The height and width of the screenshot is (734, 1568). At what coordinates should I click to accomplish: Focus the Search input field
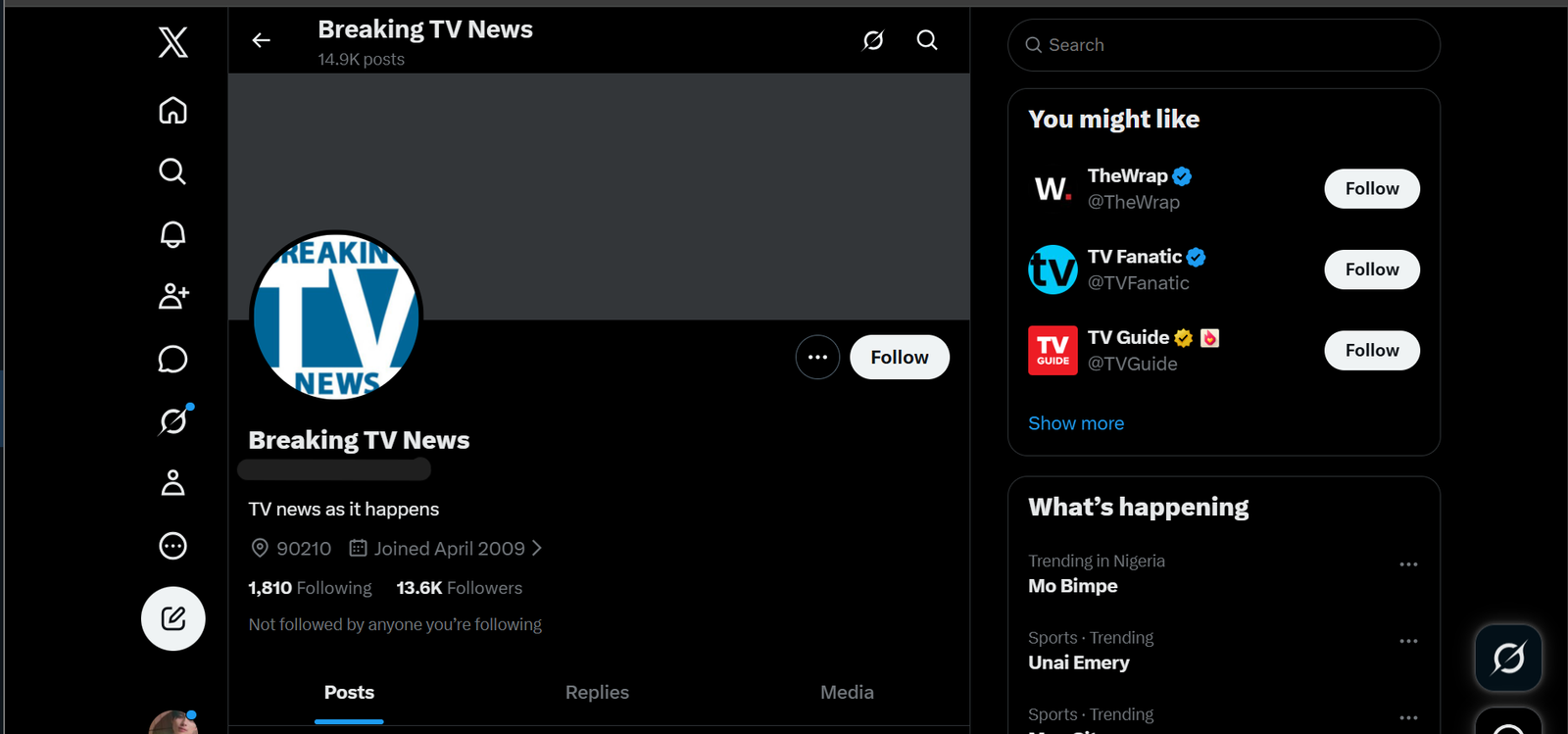click(x=1224, y=45)
